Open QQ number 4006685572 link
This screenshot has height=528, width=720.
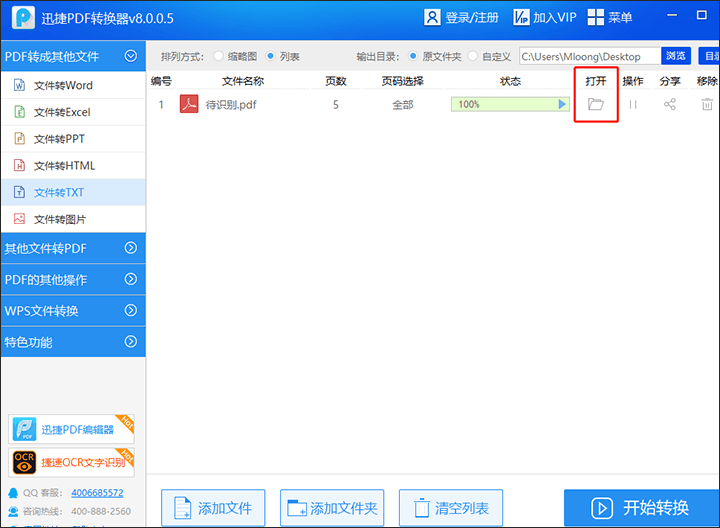(97, 493)
